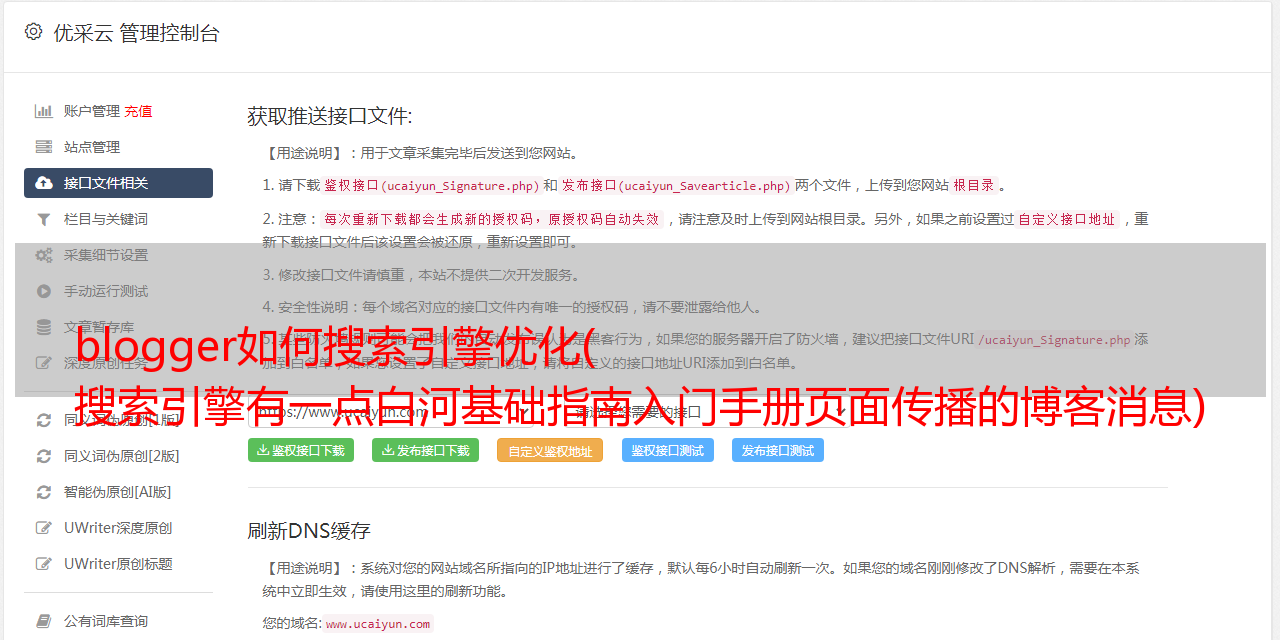Click the server icon for 站点管理
1280x640 pixels.
pyautogui.click(x=44, y=147)
